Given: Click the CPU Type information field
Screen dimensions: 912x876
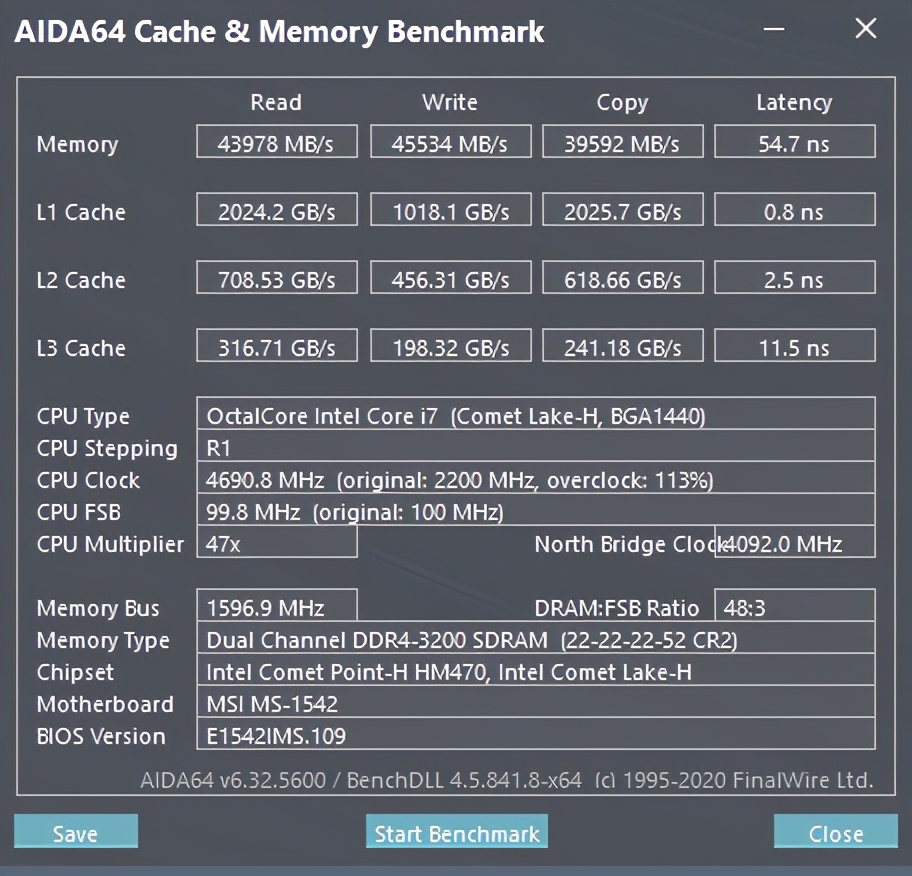Looking at the screenshot, I should tap(535, 415).
